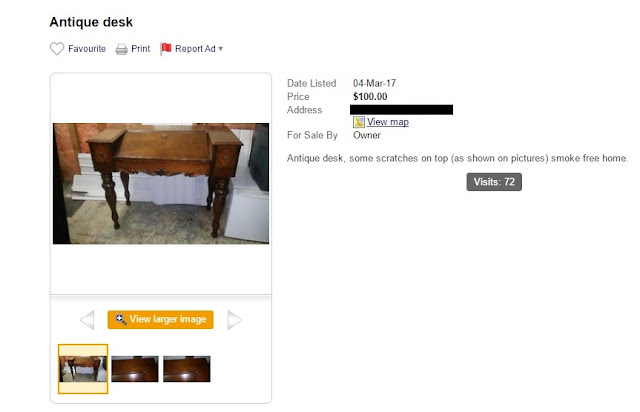Viewport: 640px width, 412px height.
Task: Click the Print link
Action: 141,49
